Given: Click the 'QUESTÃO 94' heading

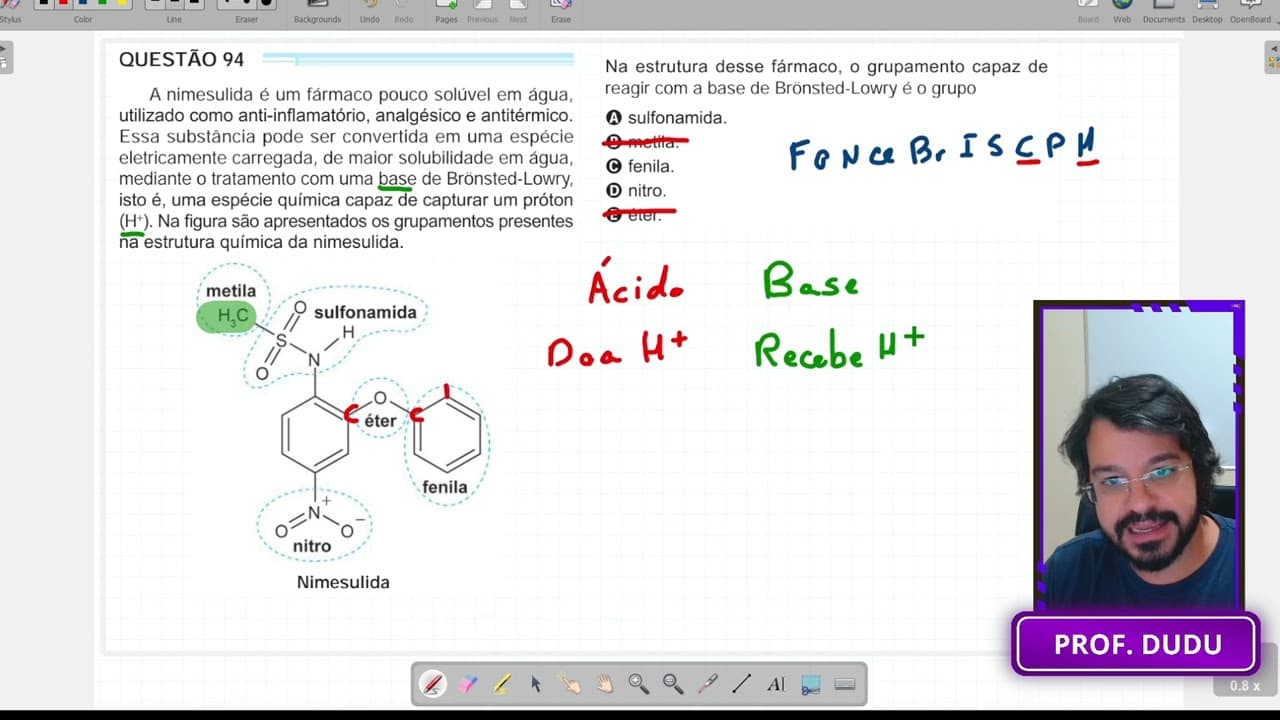Looking at the screenshot, I should click(181, 60).
